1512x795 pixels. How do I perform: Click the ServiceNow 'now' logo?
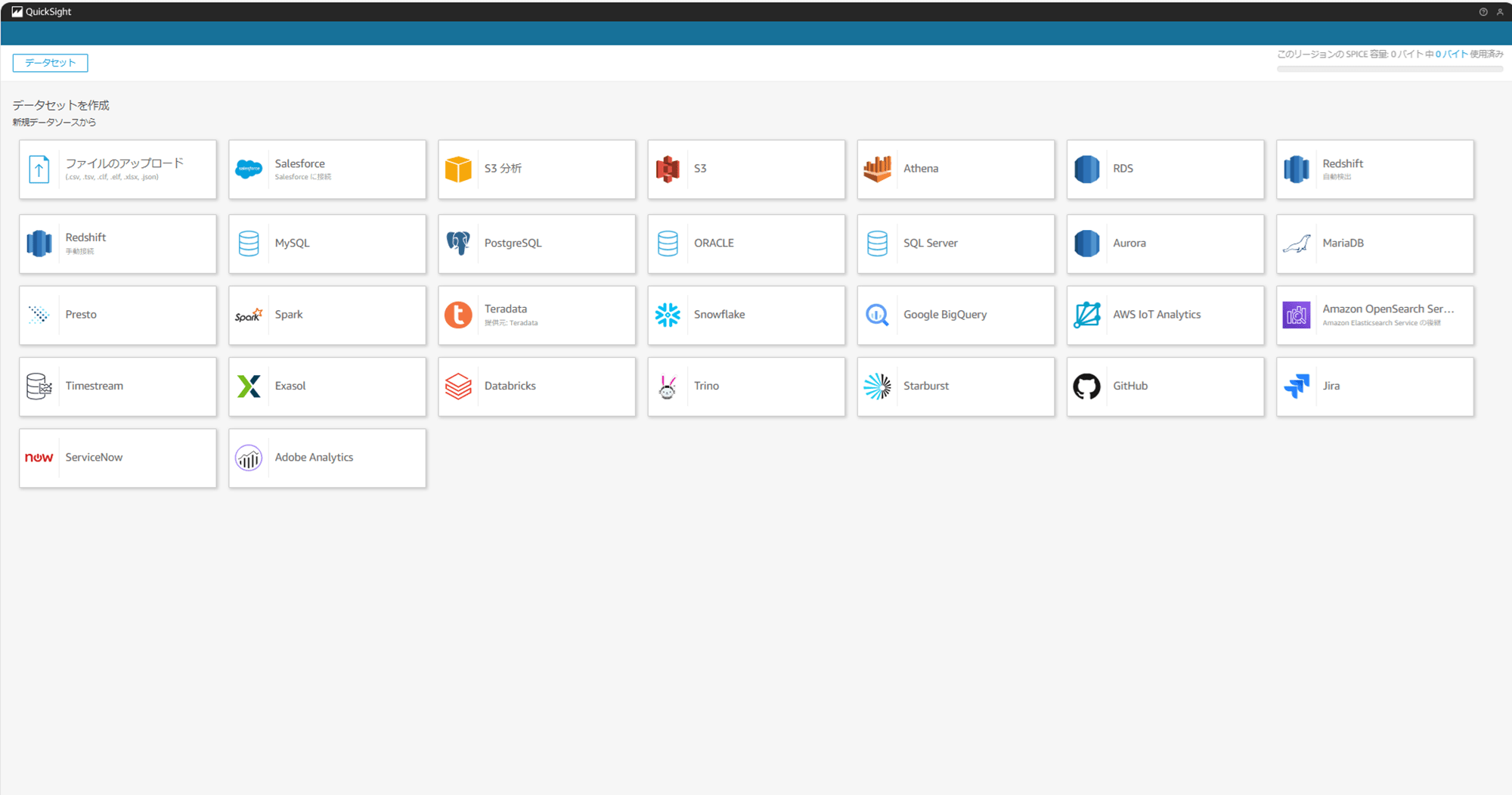39,458
